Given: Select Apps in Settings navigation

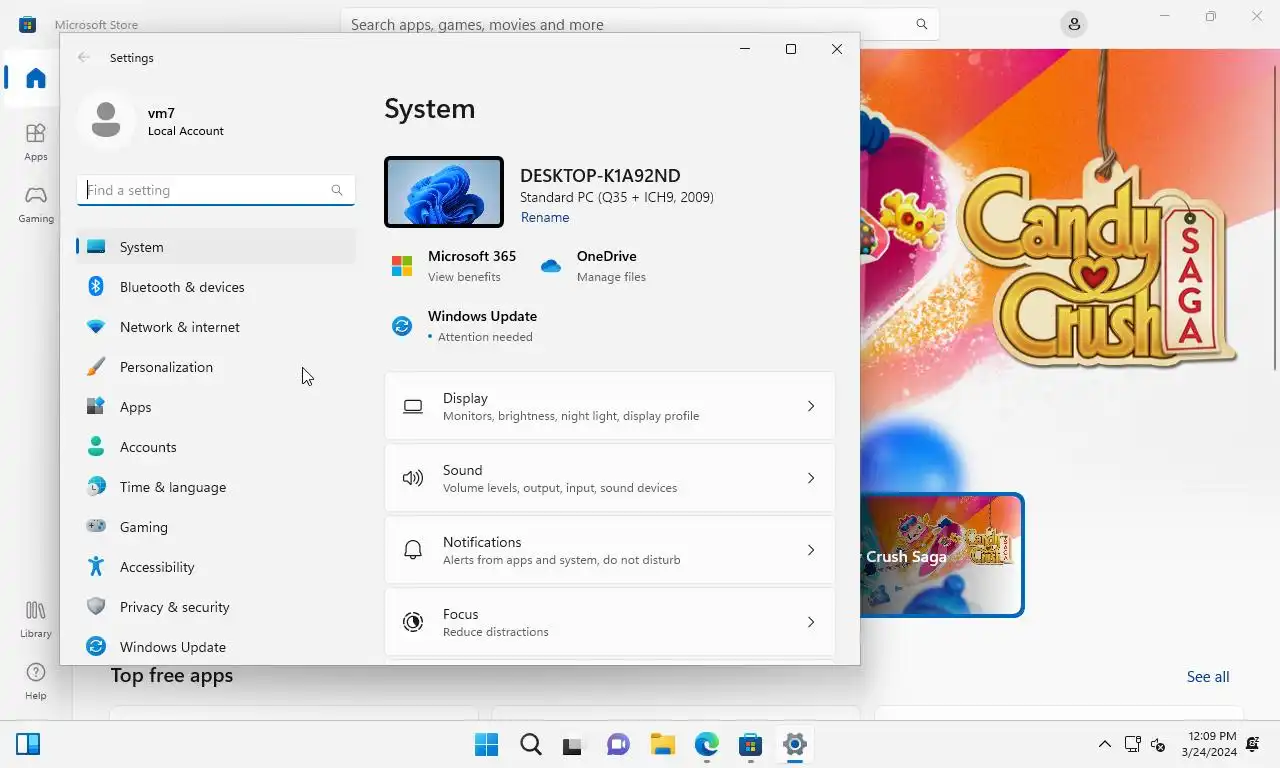Looking at the screenshot, I should pos(216,407).
